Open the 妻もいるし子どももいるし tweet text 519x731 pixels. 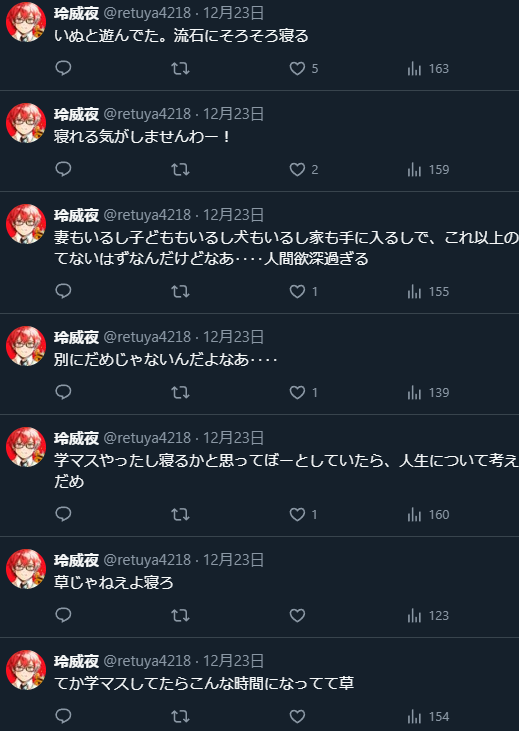coord(286,248)
